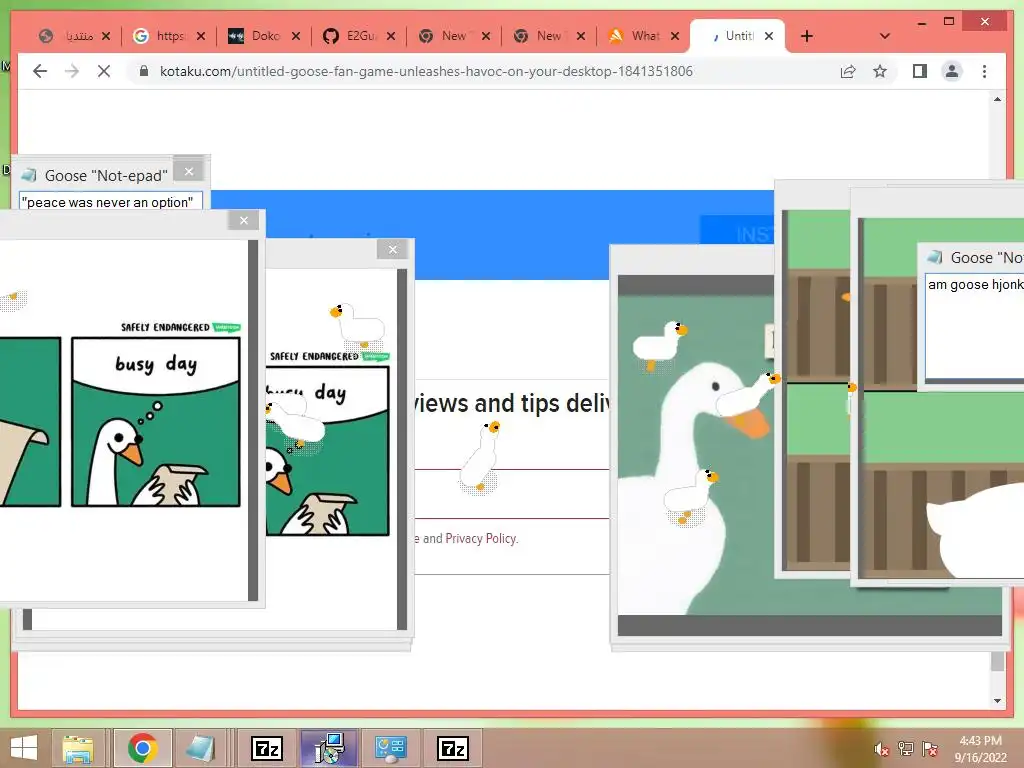The image size is (1024, 768).
Task: Click the share page icon
Action: [848, 71]
